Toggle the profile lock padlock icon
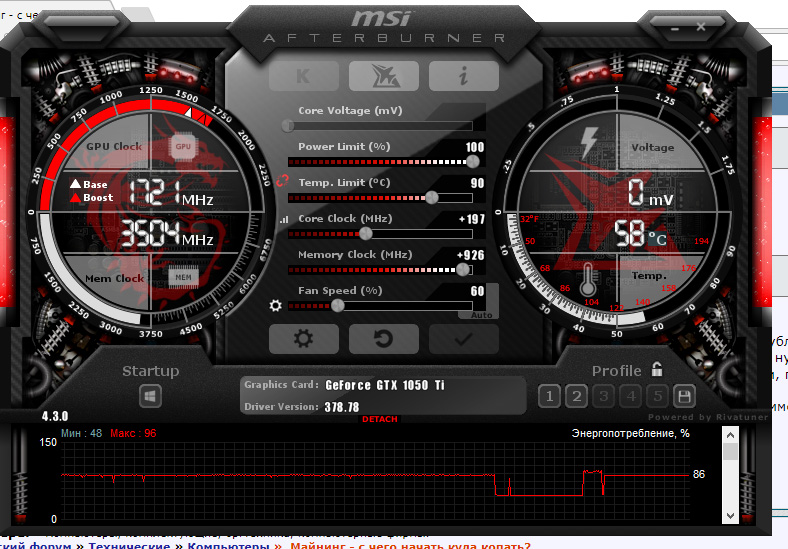 click(x=656, y=370)
